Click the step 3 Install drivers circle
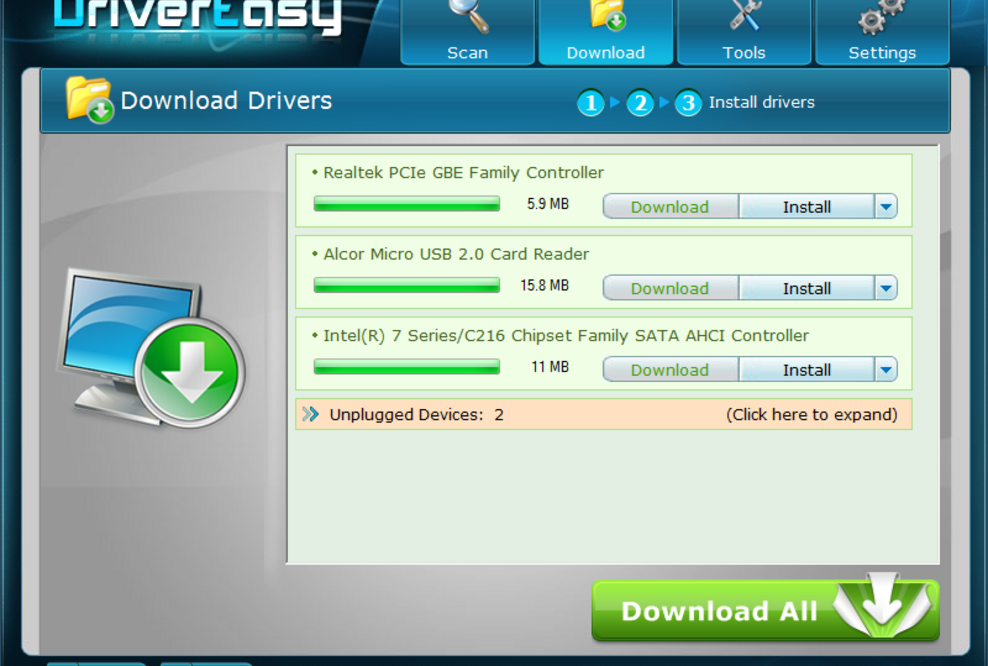Viewport: 988px width, 666px height. click(x=688, y=103)
